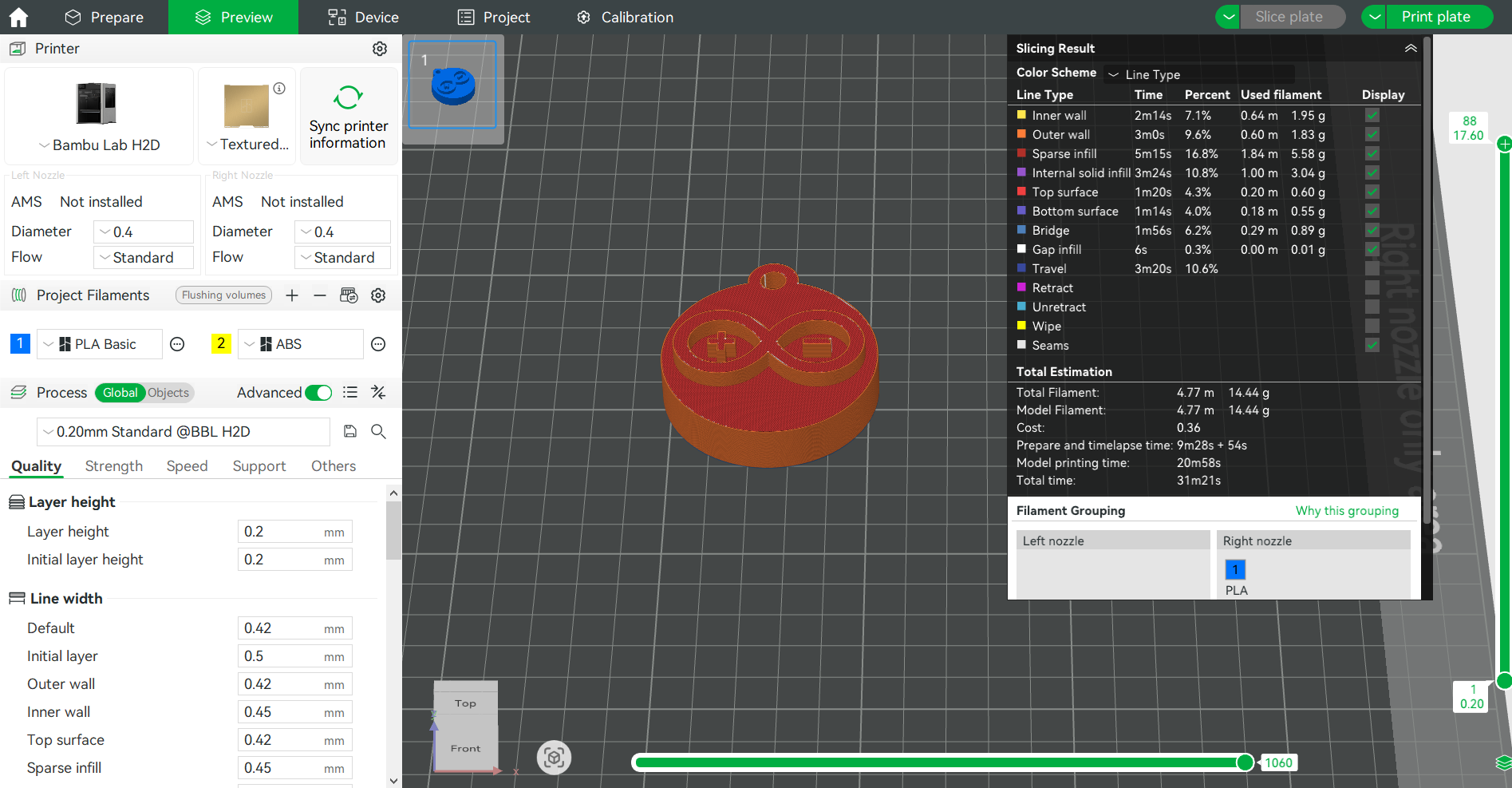
Task: Click the Front face of view cube
Action: click(x=466, y=748)
